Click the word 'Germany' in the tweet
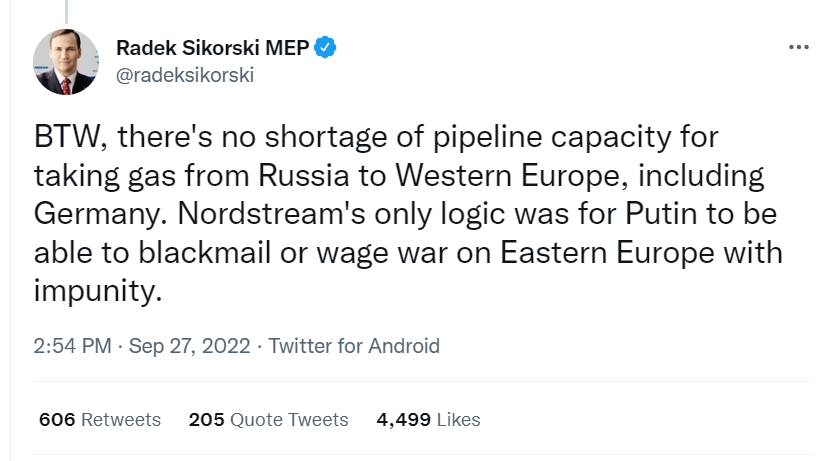The height and width of the screenshot is (461, 832). (97, 214)
